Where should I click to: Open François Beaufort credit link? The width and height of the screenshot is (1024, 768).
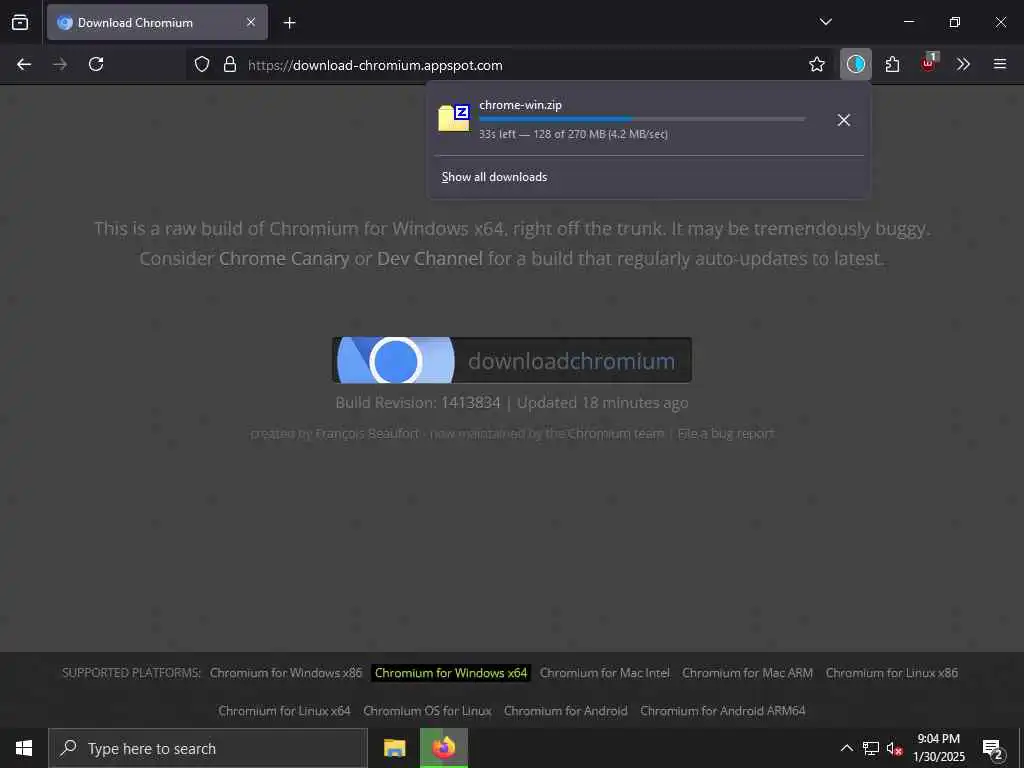(367, 434)
